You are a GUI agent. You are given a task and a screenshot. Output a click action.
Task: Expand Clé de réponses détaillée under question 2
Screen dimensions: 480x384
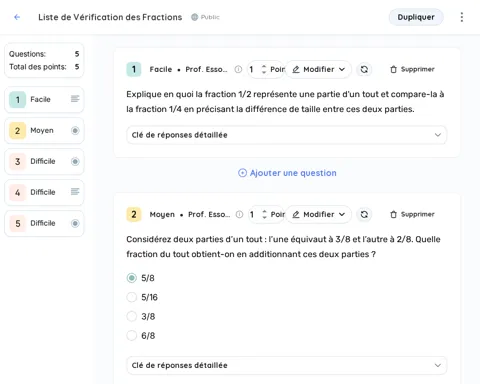pyautogui.click(x=286, y=365)
